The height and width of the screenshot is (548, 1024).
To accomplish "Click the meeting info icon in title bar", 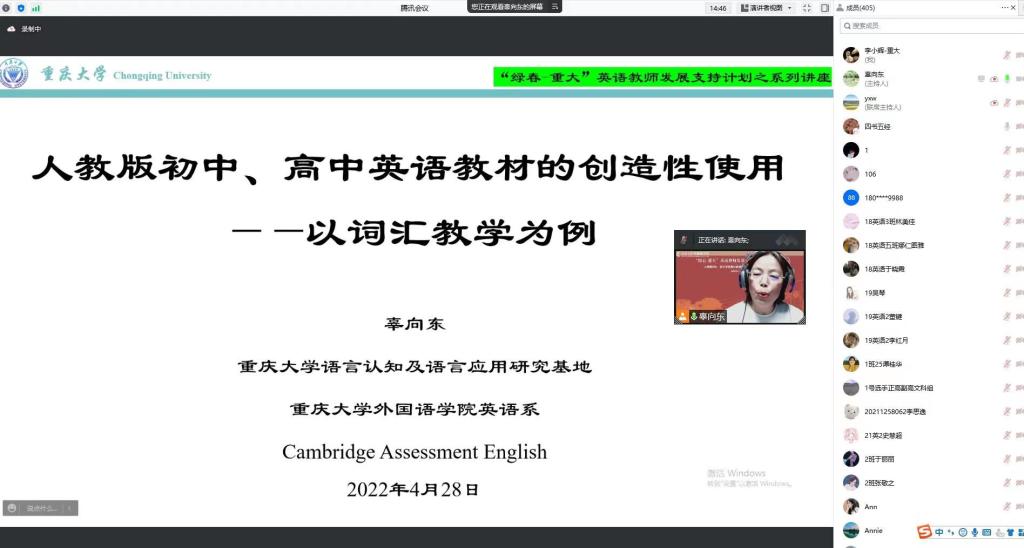I will [7, 8].
